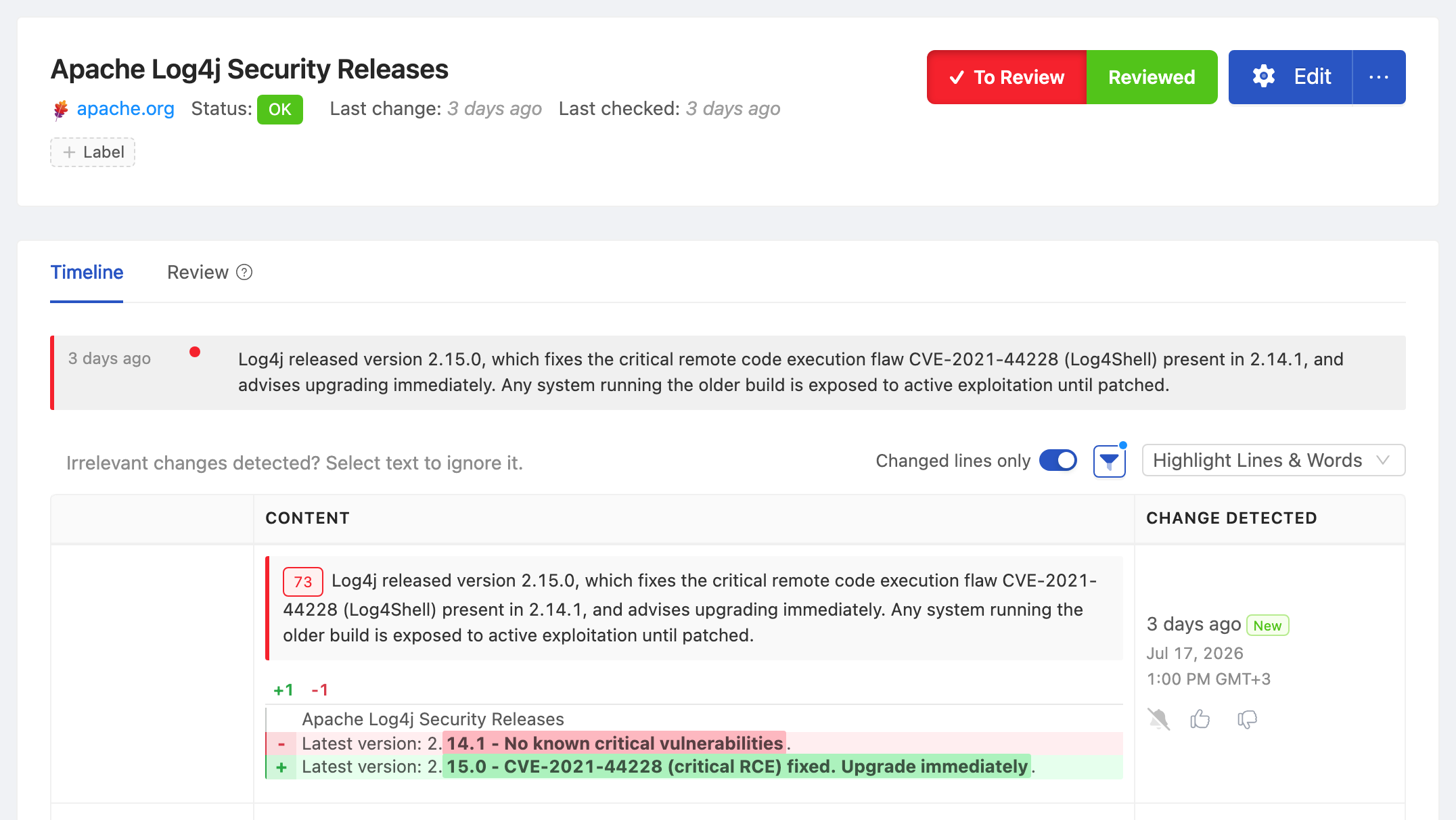Click the green New badge

(x=1267, y=626)
